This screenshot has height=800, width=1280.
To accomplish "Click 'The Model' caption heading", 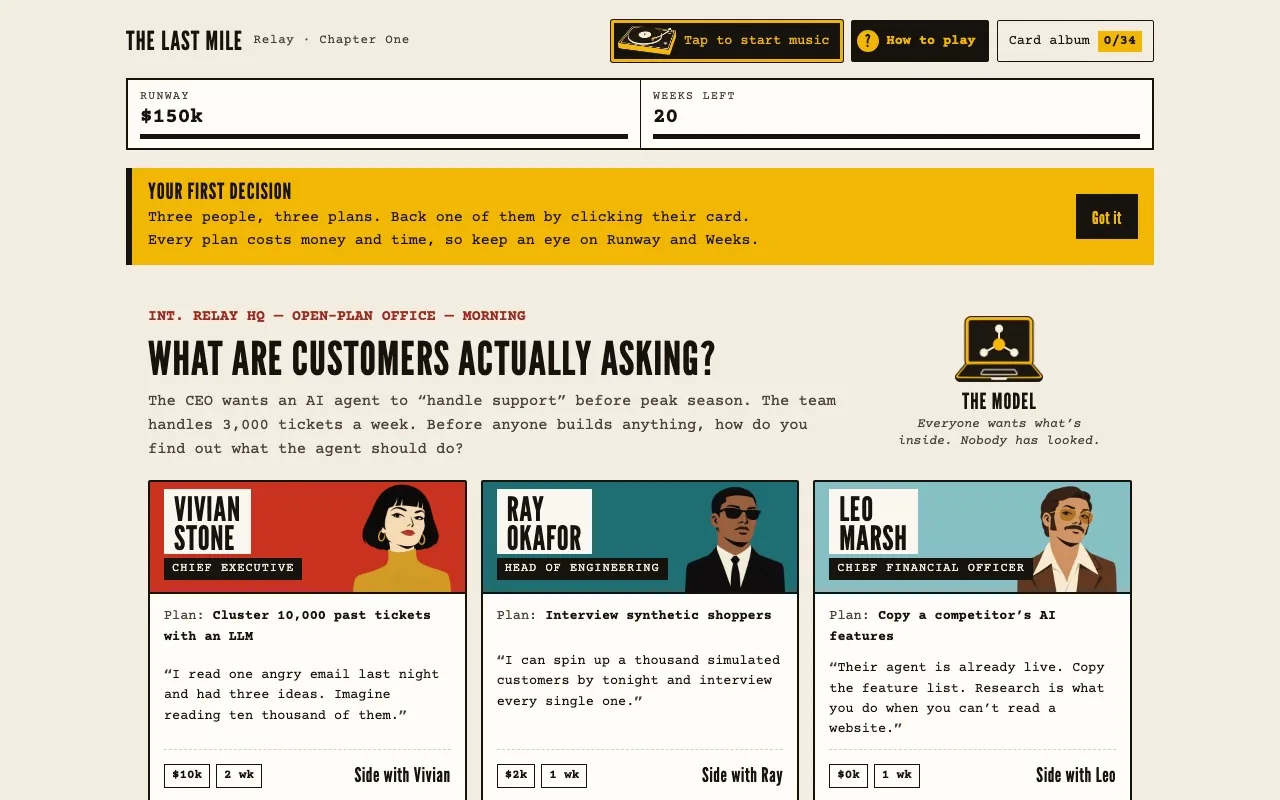I will click(999, 401).
